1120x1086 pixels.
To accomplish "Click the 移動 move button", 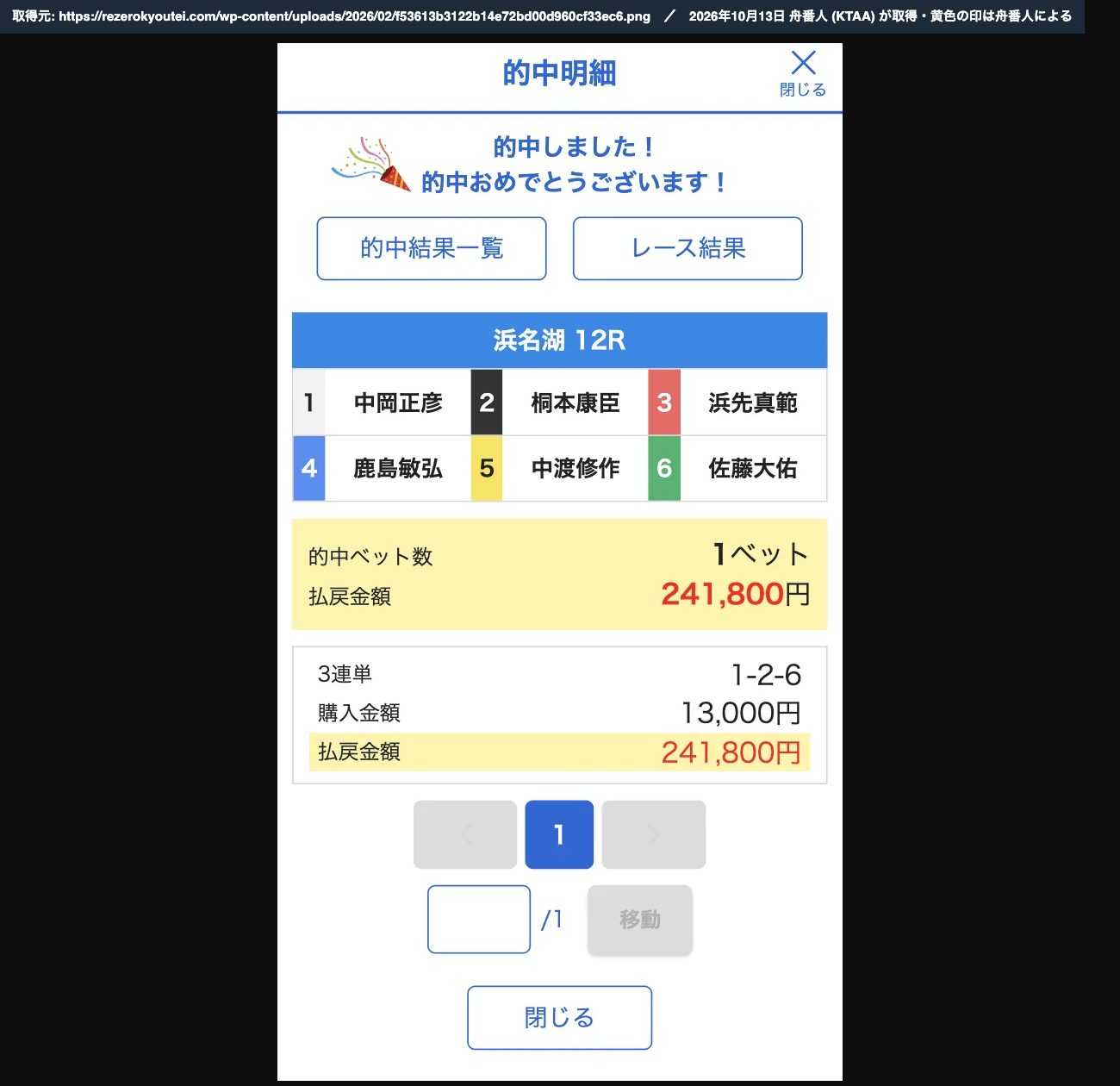I will 640,920.
